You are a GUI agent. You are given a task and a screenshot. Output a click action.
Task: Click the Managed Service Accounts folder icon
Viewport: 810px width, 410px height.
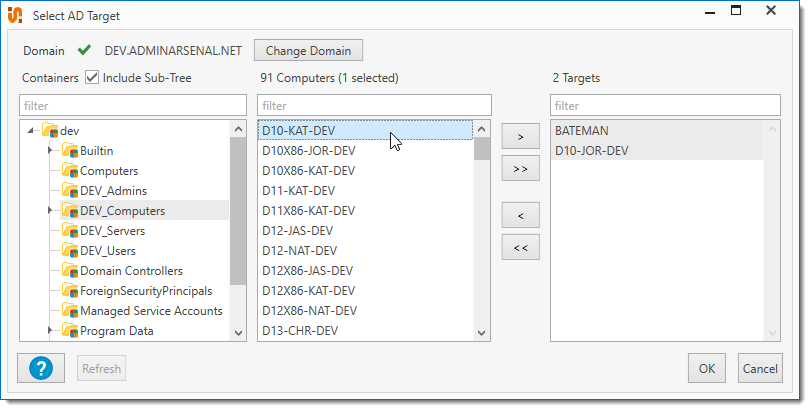coord(69,310)
